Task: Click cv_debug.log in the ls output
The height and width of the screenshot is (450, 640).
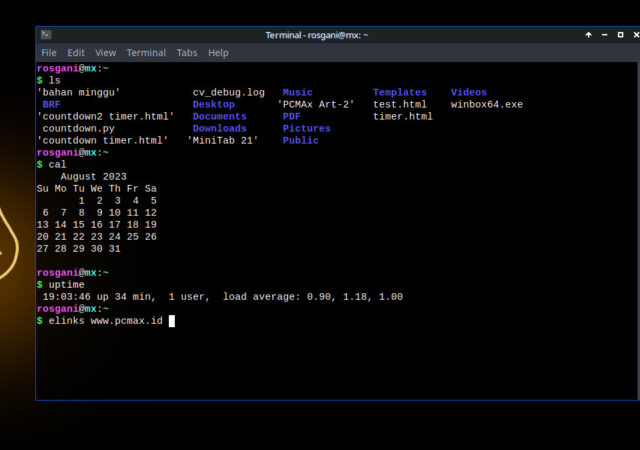Action: pos(228,92)
